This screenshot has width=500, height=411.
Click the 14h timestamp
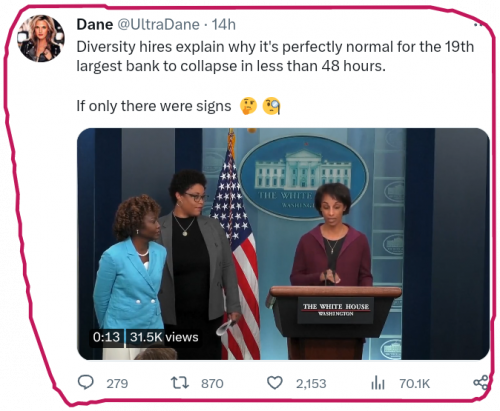[224, 24]
